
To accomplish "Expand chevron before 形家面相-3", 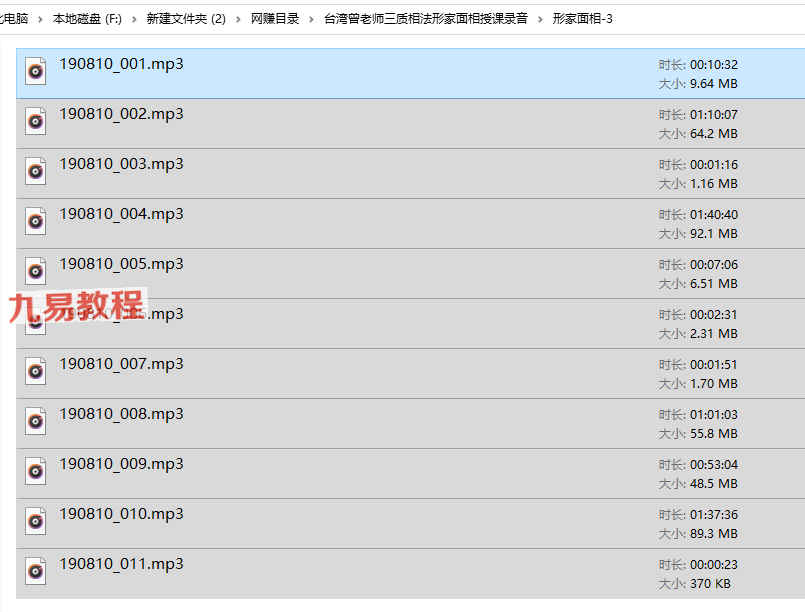I will [x=540, y=20].
